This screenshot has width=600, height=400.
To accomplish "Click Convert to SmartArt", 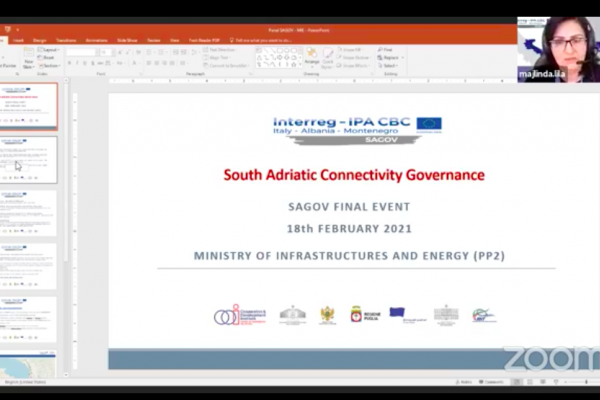I will (225, 65).
